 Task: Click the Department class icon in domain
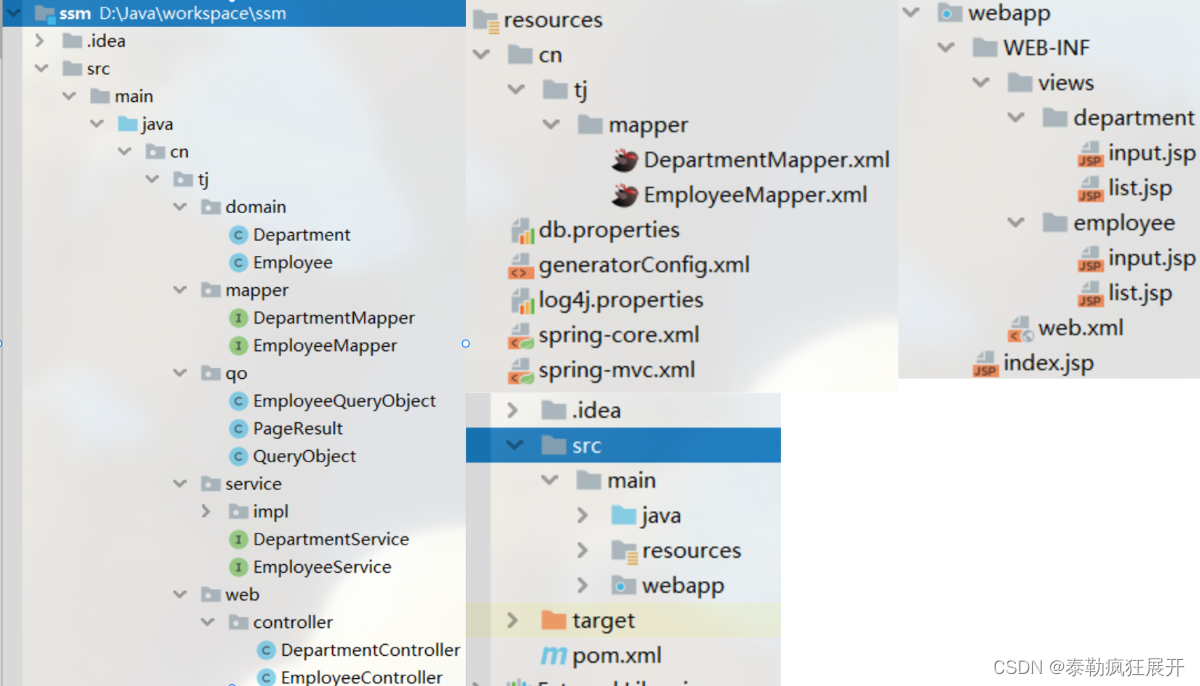pyautogui.click(x=238, y=235)
